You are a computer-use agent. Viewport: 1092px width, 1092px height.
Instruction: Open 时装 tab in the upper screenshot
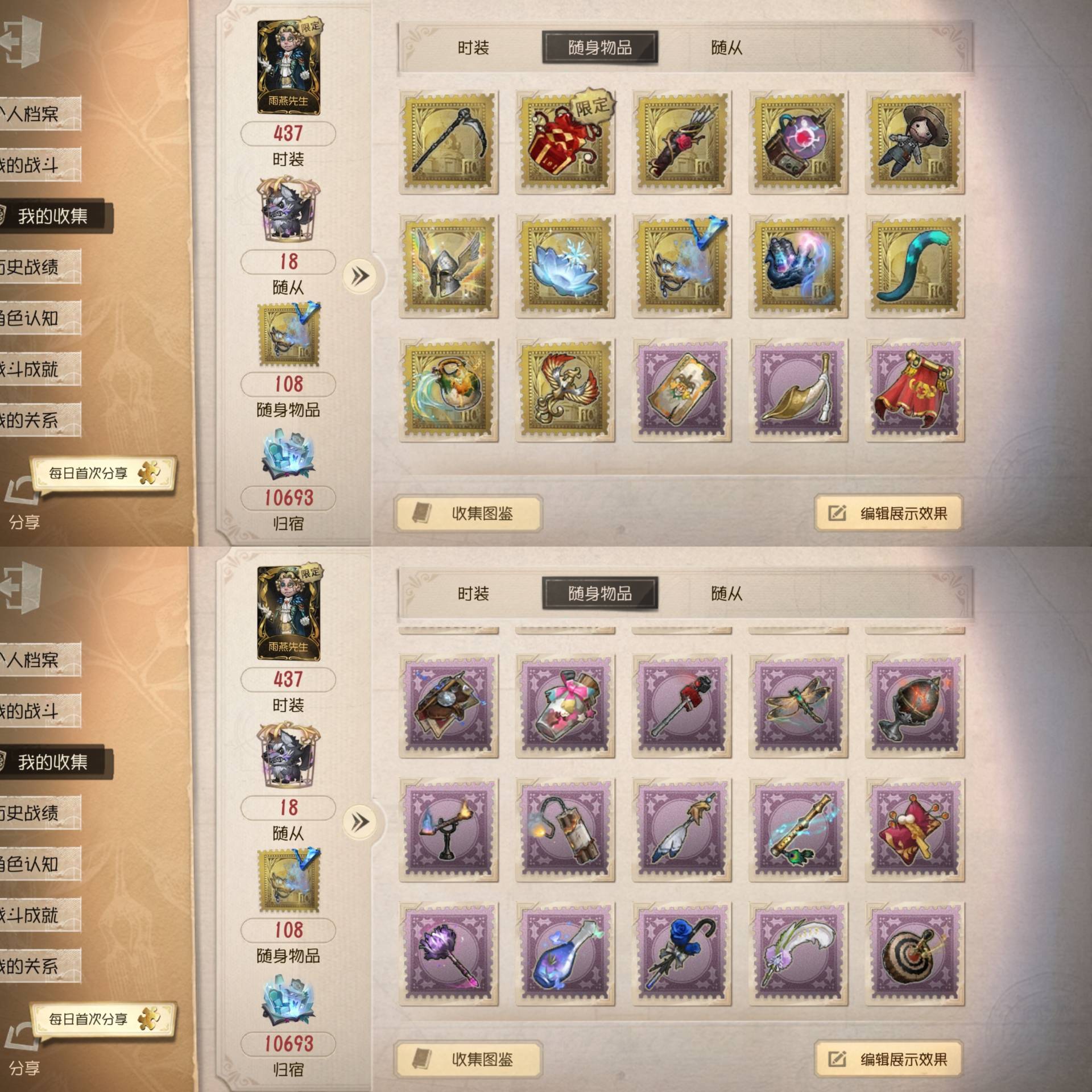coord(473,48)
